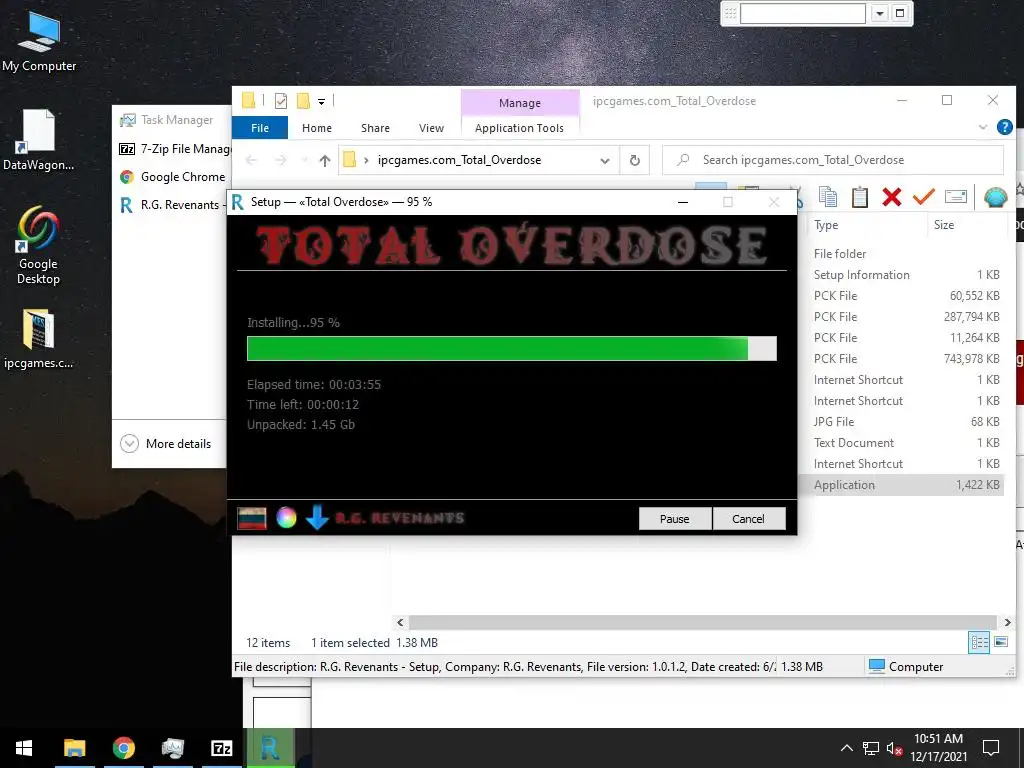Open the View ribbon tab
This screenshot has height=768, width=1024.
pos(431,128)
